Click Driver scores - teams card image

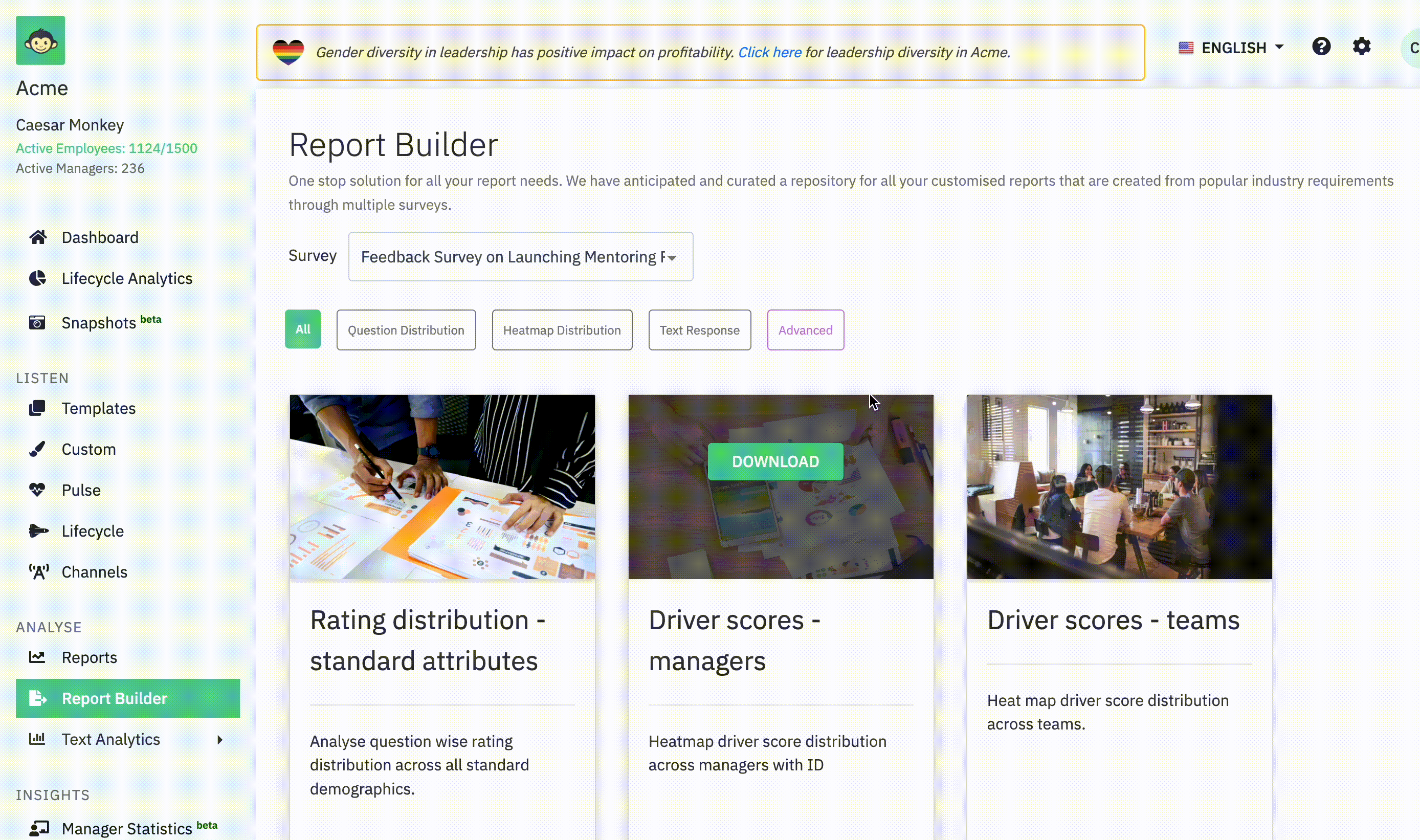(1119, 487)
